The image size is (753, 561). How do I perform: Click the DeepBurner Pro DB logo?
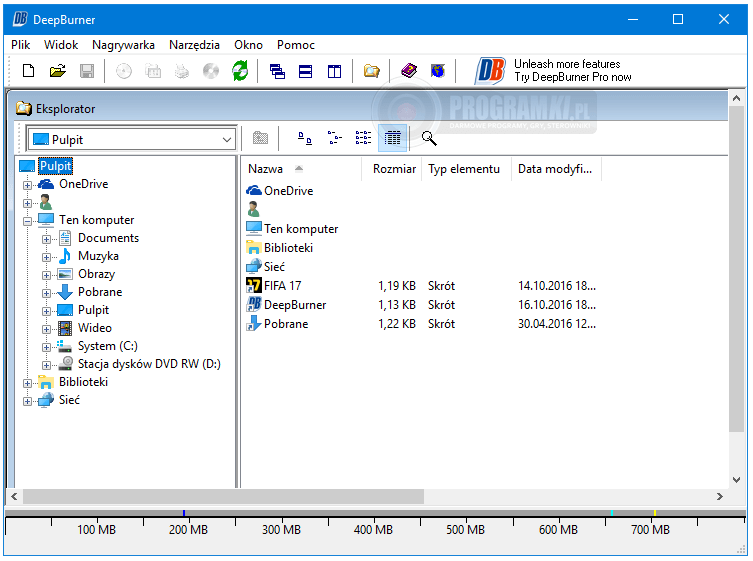(490, 71)
